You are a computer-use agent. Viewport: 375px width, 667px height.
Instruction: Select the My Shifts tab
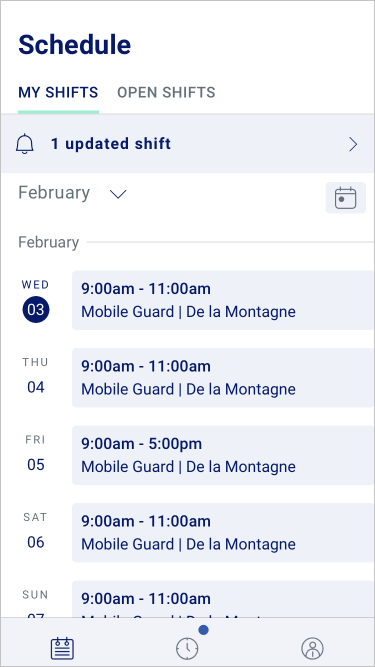[x=58, y=92]
